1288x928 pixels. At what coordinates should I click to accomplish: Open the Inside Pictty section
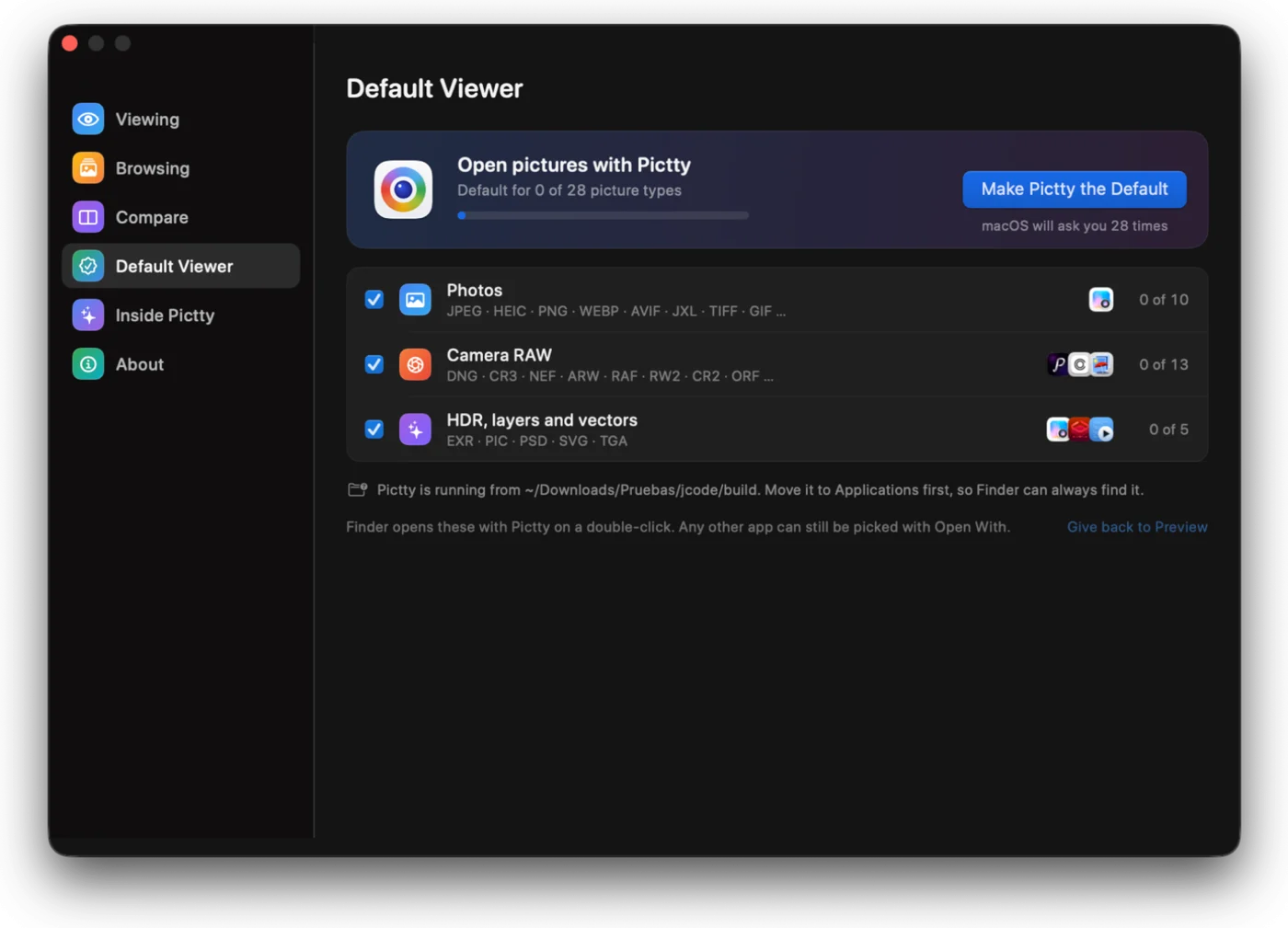pyautogui.click(x=181, y=315)
